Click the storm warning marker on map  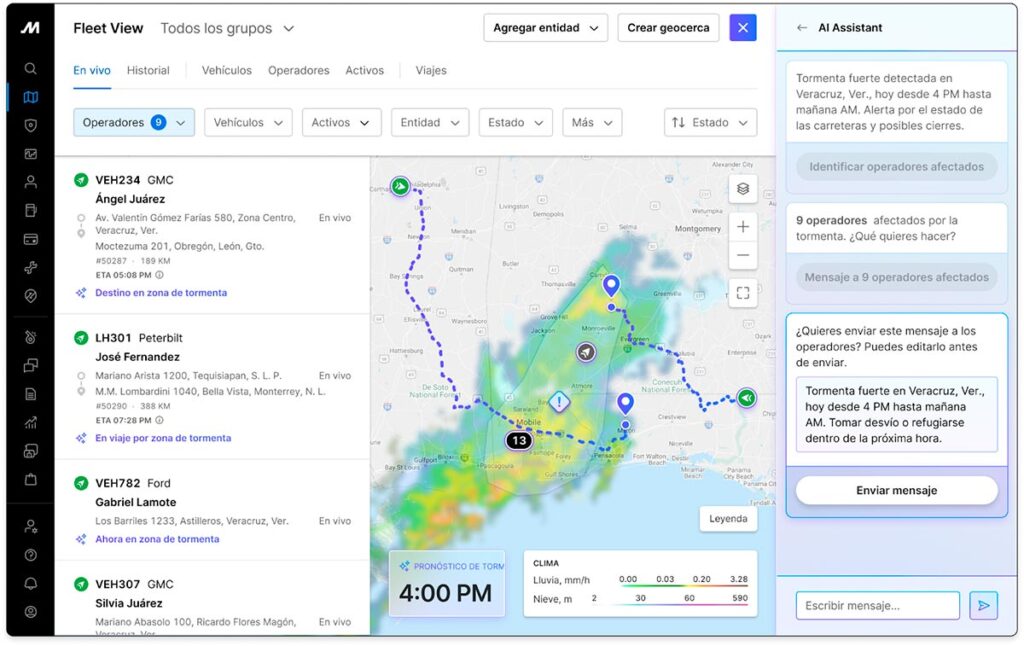pos(559,402)
